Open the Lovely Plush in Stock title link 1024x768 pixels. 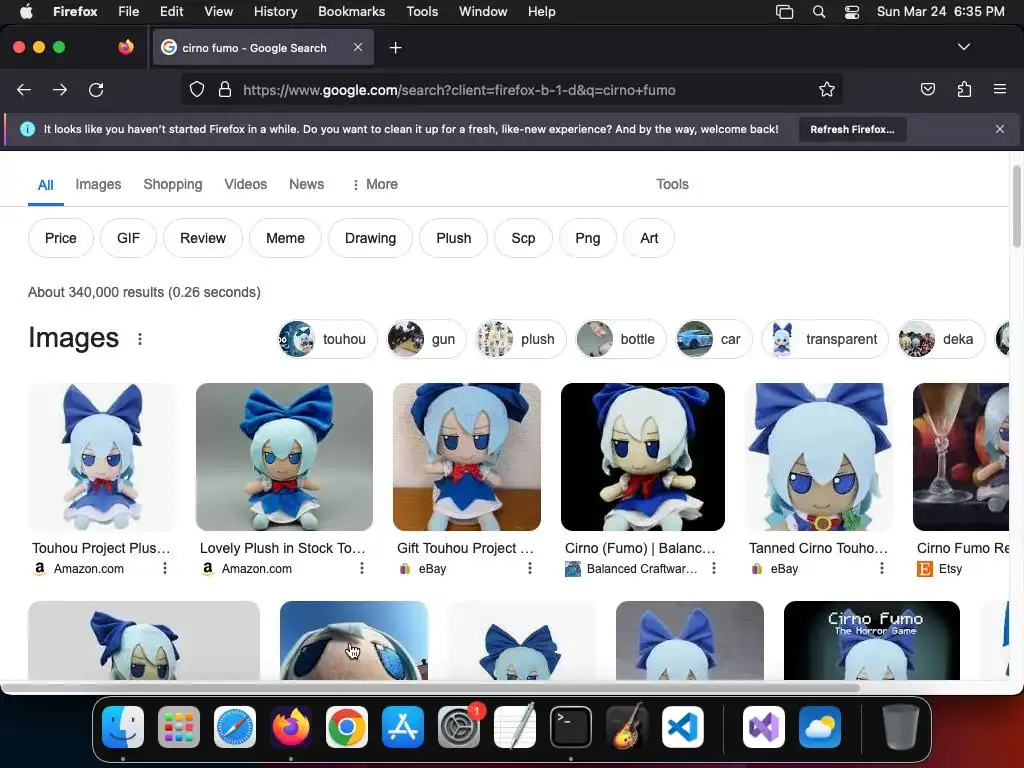pyautogui.click(x=283, y=548)
